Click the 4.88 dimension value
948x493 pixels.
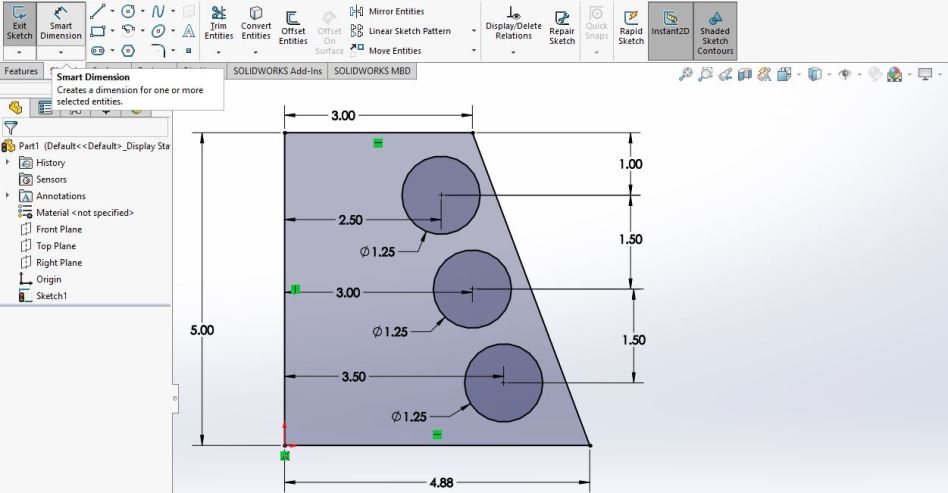(441, 482)
